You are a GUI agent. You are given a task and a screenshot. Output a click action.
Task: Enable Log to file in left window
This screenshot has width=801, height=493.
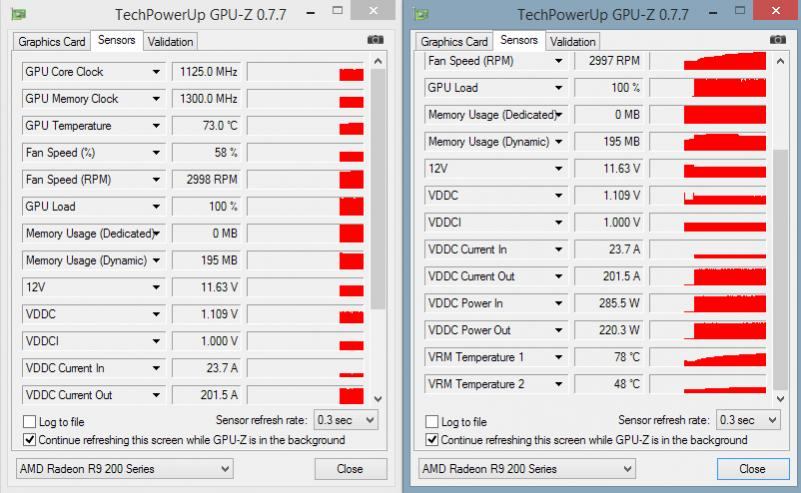(30, 422)
